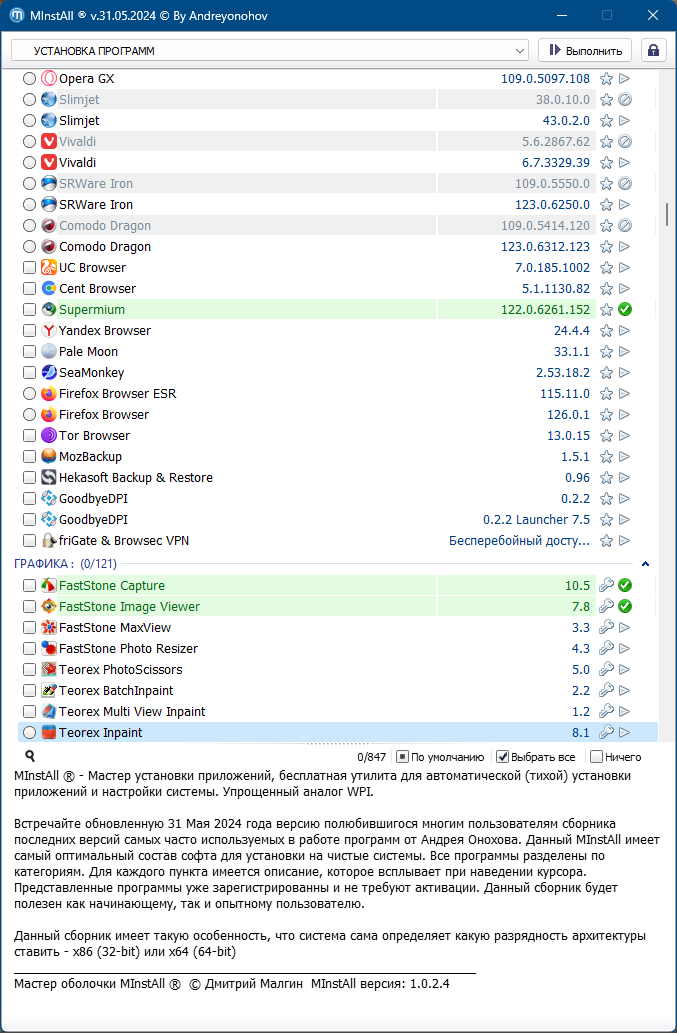Image resolution: width=677 pixels, height=1033 pixels.
Task: Toggle the 'По умолчанию' checkbox
Action: [x=402, y=757]
